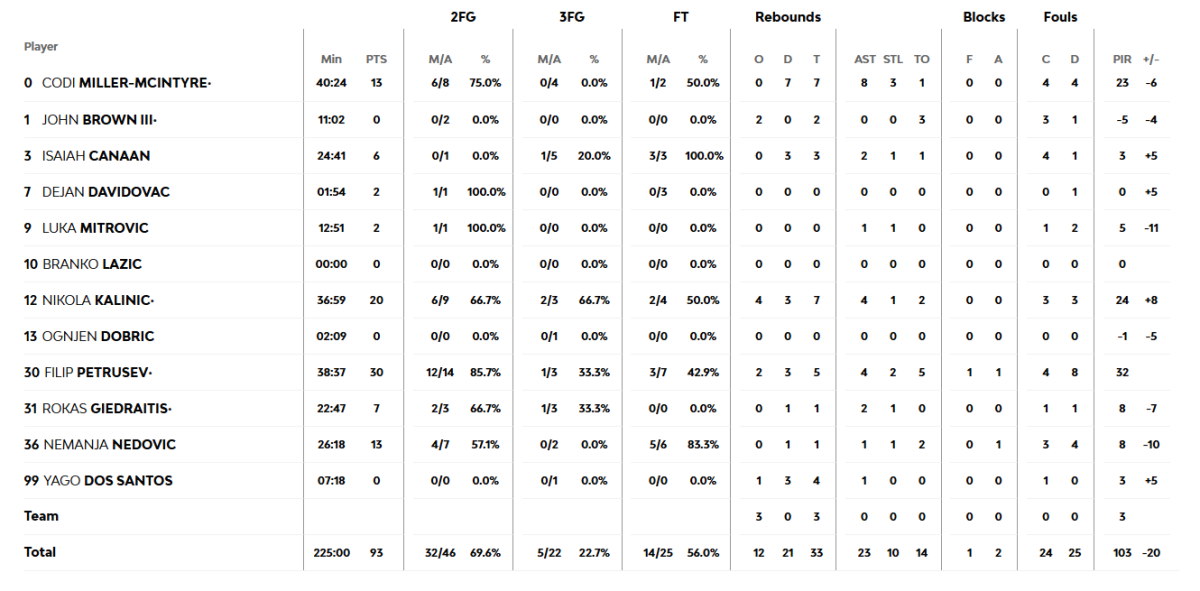Click the PIR column header
Image resolution: width=1200 pixels, height=591 pixels.
1122,59
